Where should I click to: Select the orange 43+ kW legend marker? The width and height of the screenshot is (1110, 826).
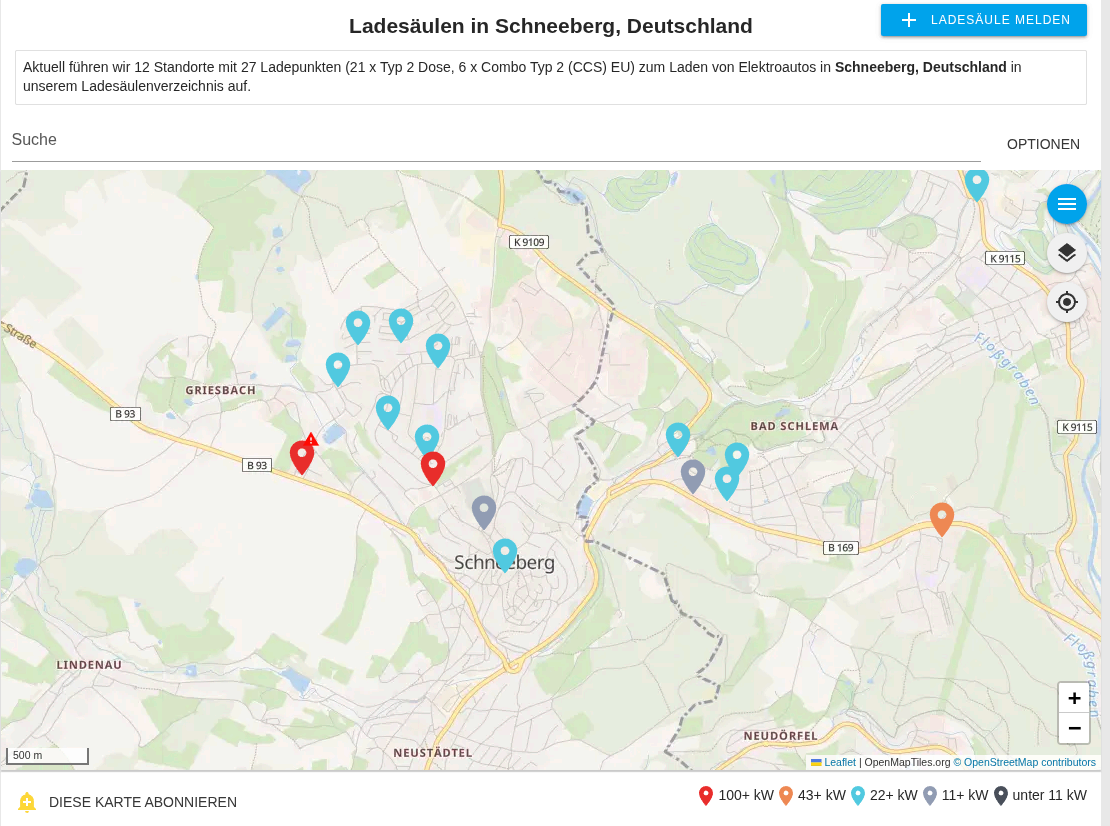tap(788, 795)
